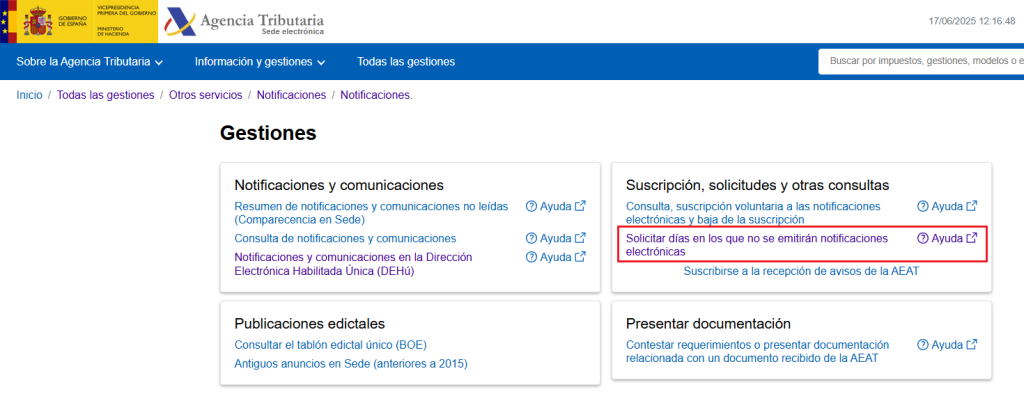
Task: Click the Notificaciones y comunicaciones card heading
Action: click(339, 186)
